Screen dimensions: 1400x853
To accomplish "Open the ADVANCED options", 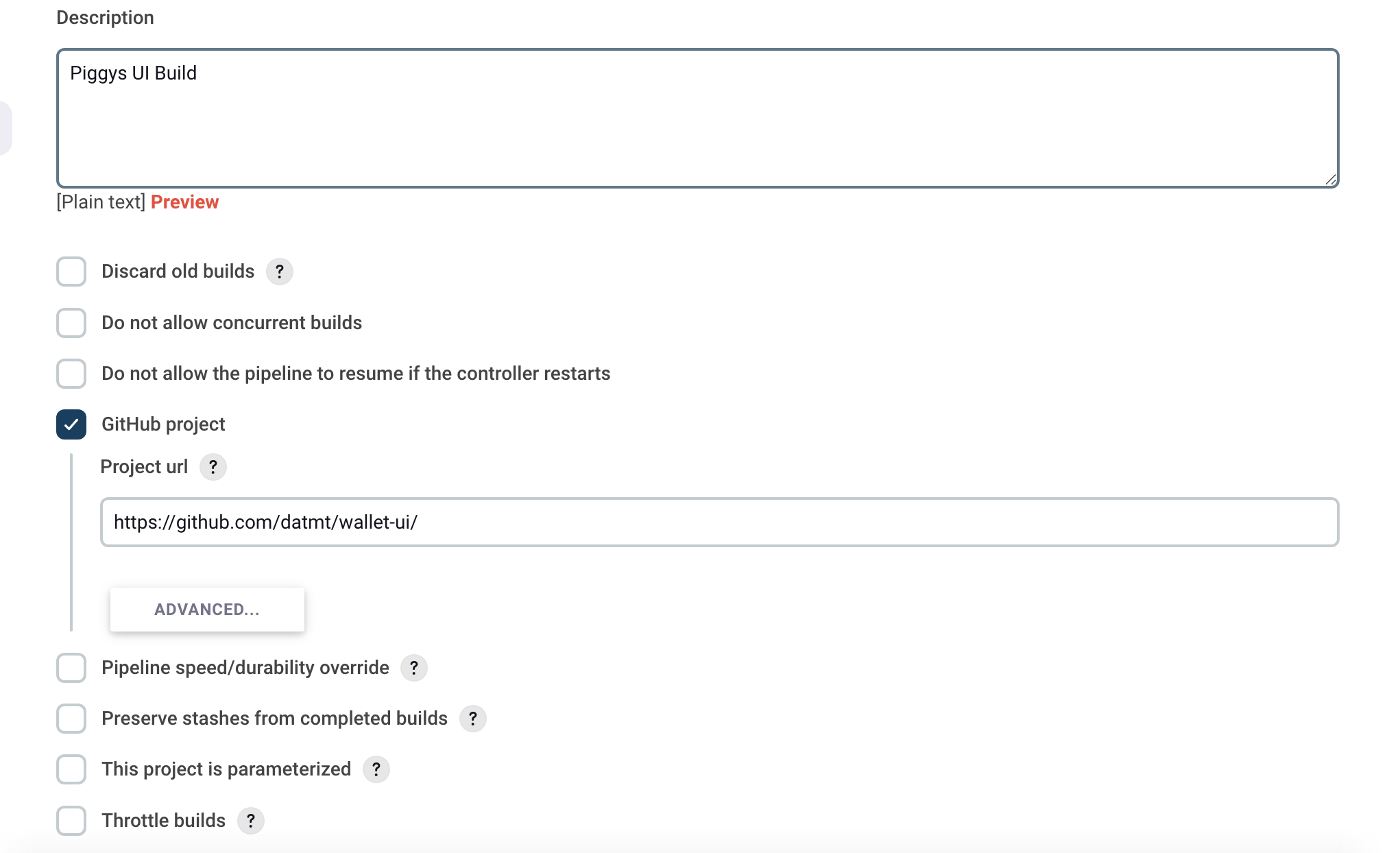I will click(x=207, y=609).
